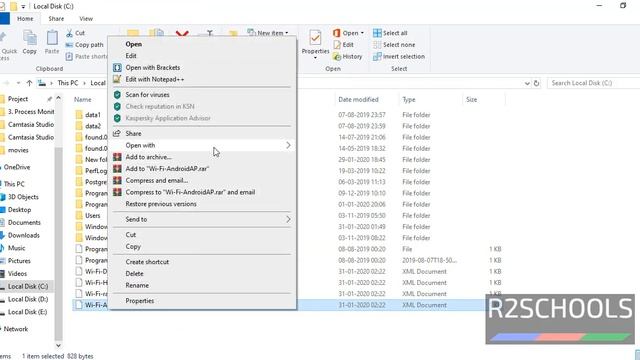Select OneDrive in navigation pane
The width and height of the screenshot is (640, 360).
pyautogui.click(x=17, y=167)
